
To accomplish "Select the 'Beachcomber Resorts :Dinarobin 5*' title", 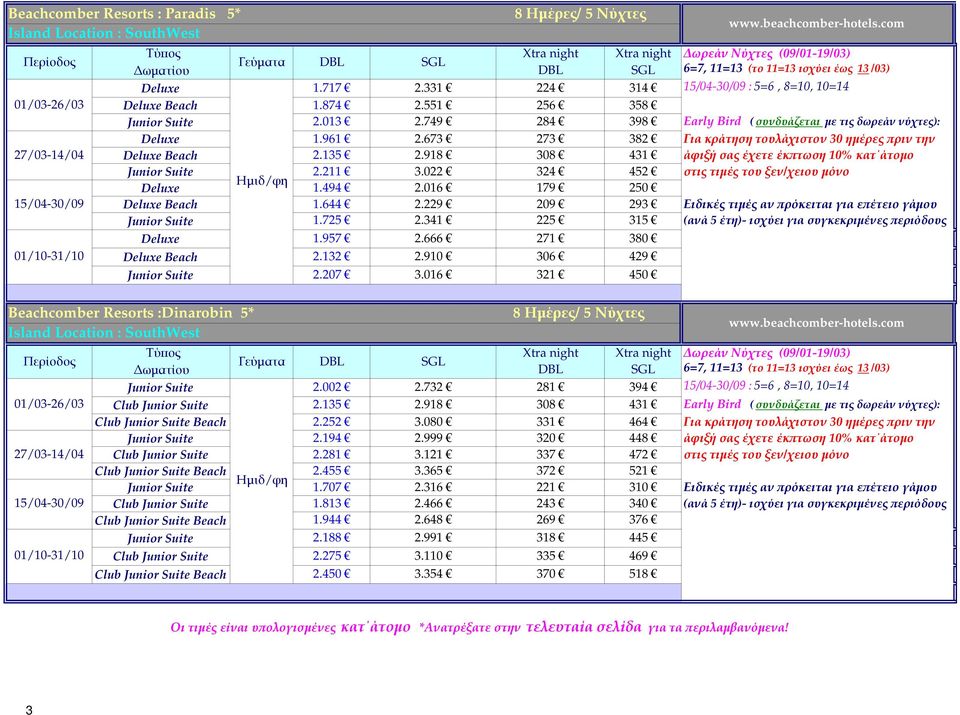I will [131, 313].
